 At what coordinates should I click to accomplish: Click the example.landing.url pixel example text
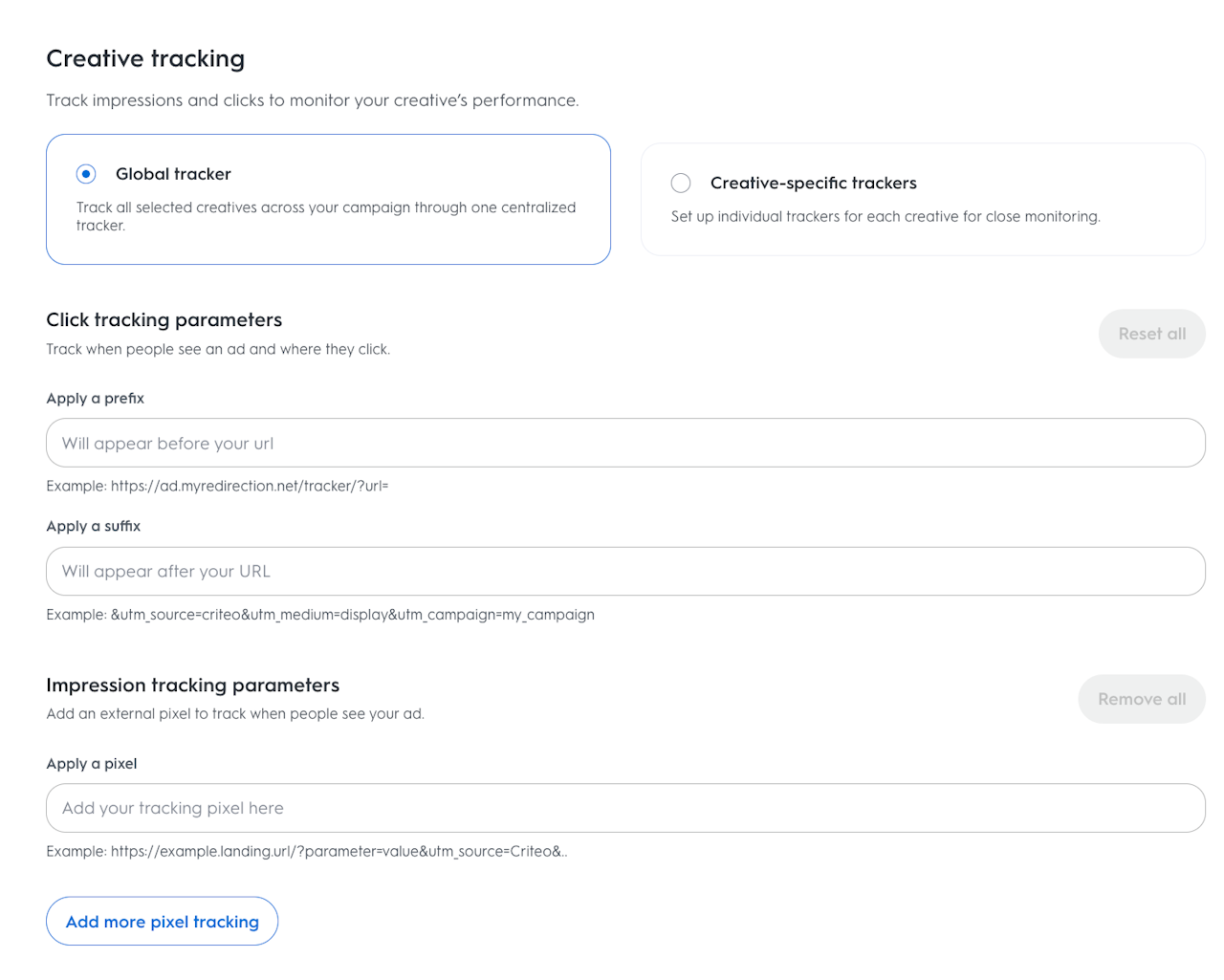coord(338,852)
